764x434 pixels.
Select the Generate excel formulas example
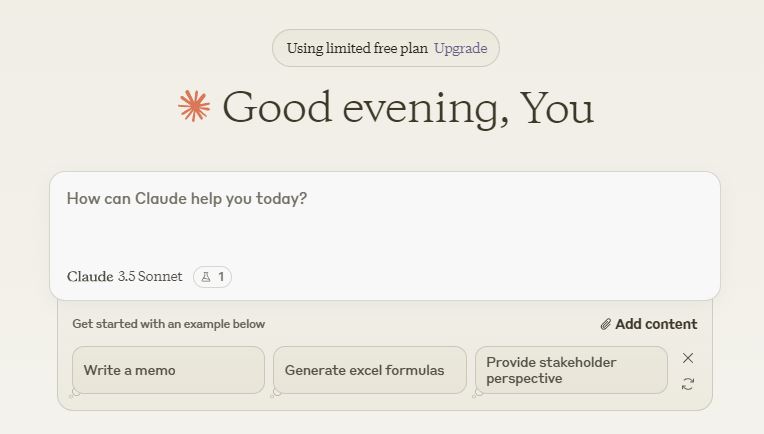point(370,370)
